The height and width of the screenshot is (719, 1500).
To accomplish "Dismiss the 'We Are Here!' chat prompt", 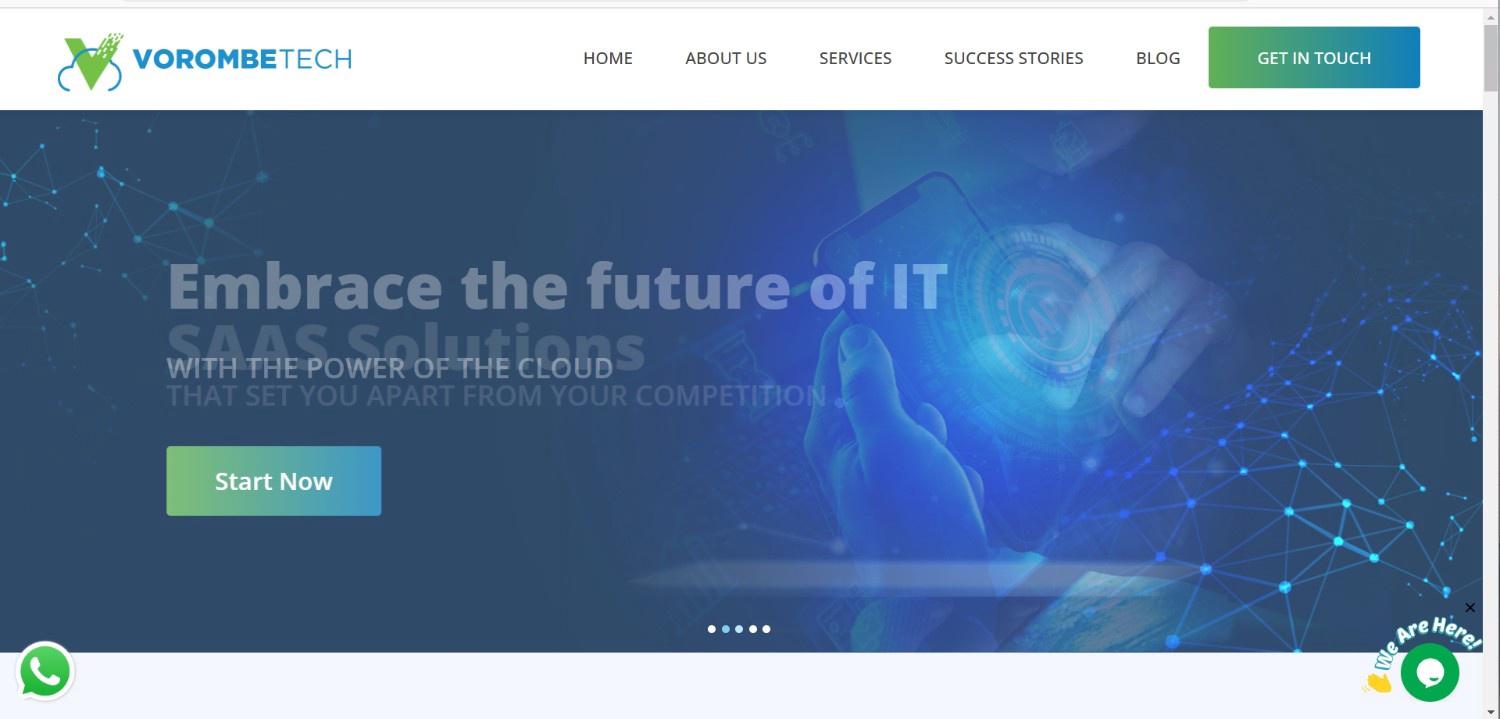I will (x=1470, y=607).
